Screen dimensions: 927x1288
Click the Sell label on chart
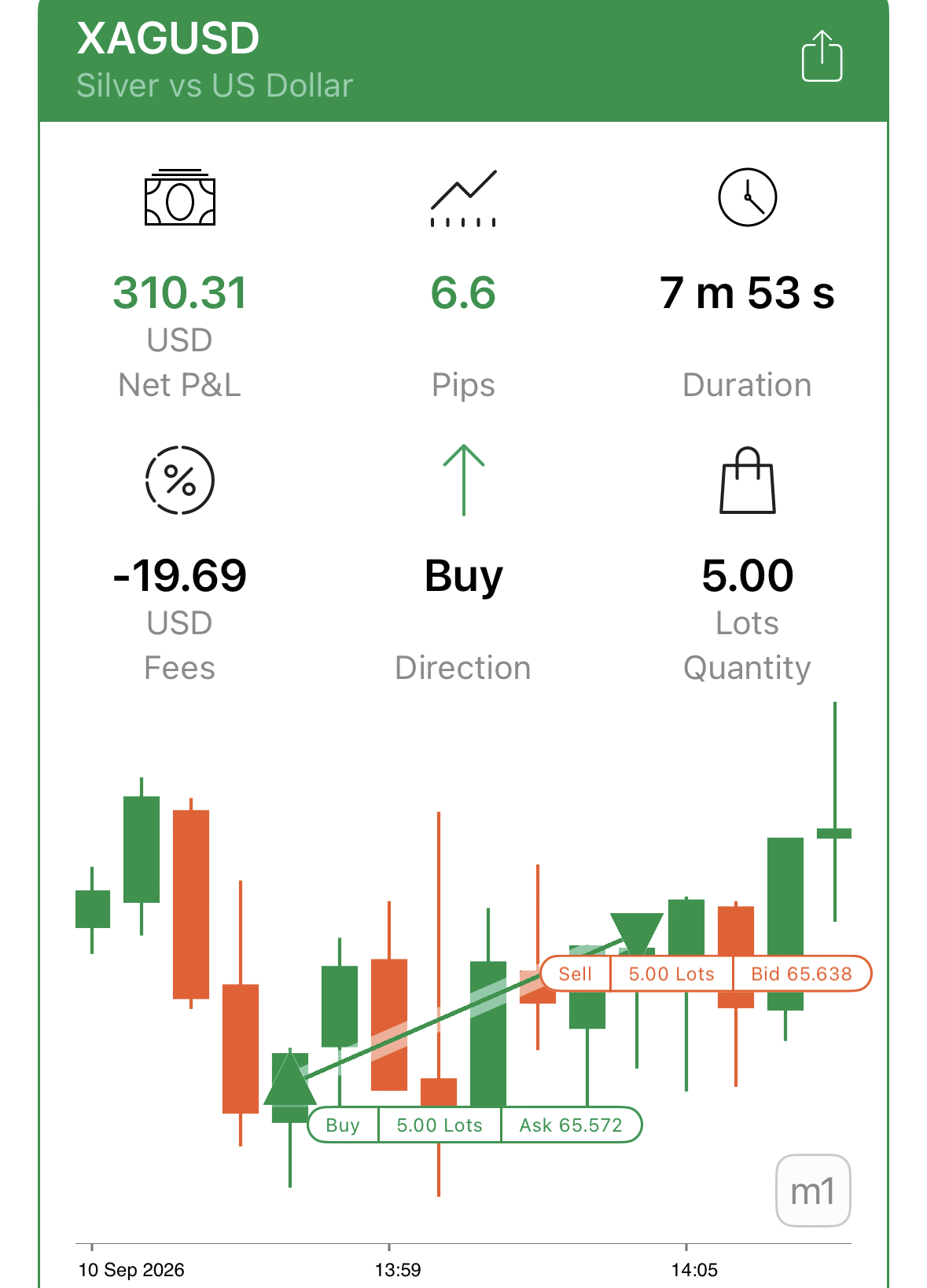[576, 974]
